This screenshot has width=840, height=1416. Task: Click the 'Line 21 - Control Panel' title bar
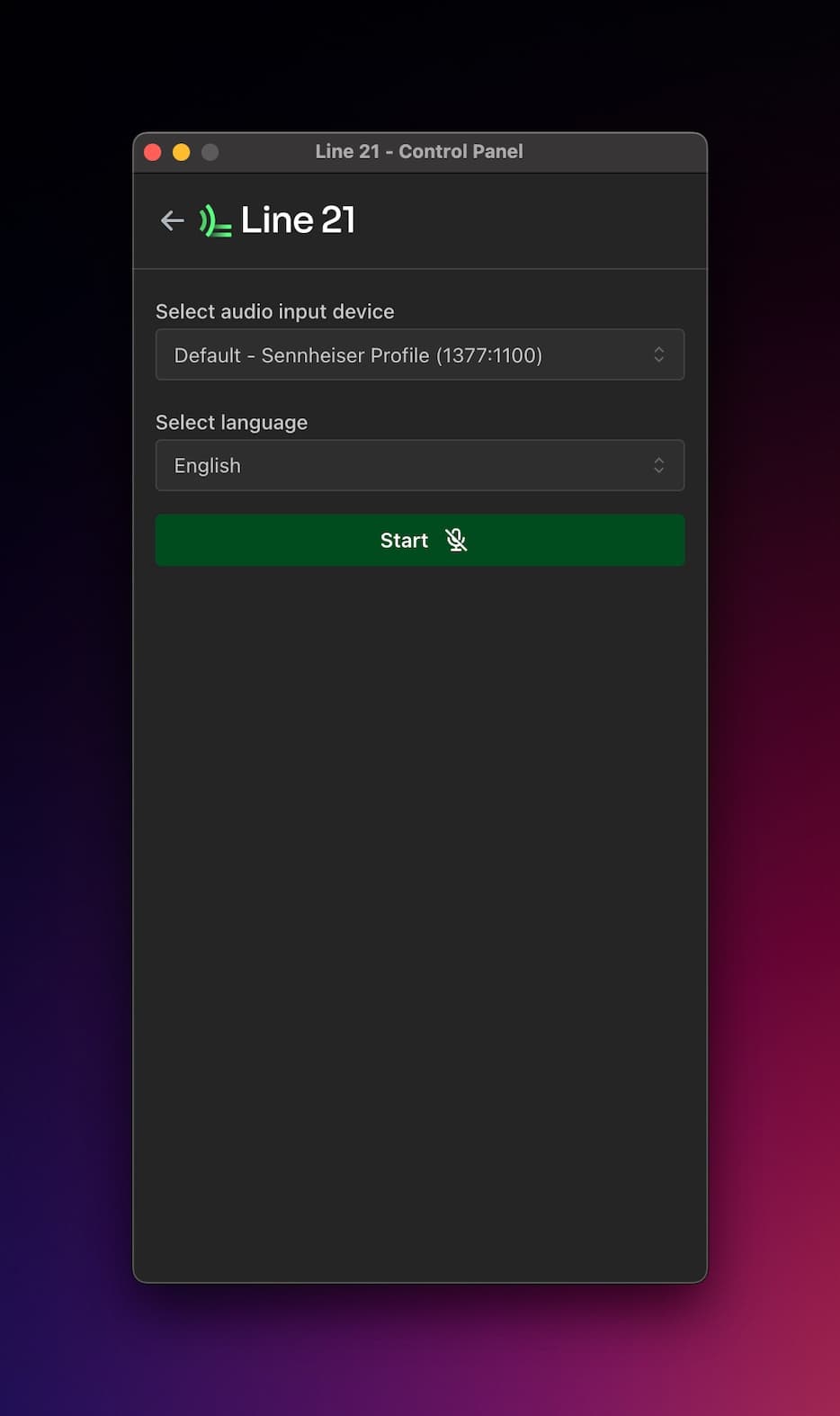419,152
